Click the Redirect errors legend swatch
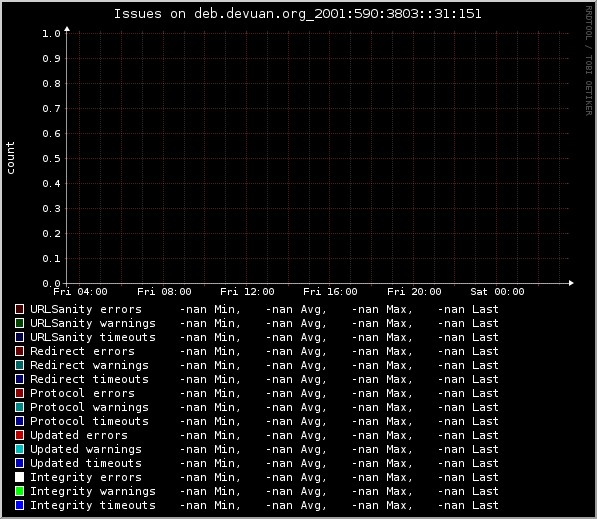The image size is (597, 519). (x=19, y=351)
